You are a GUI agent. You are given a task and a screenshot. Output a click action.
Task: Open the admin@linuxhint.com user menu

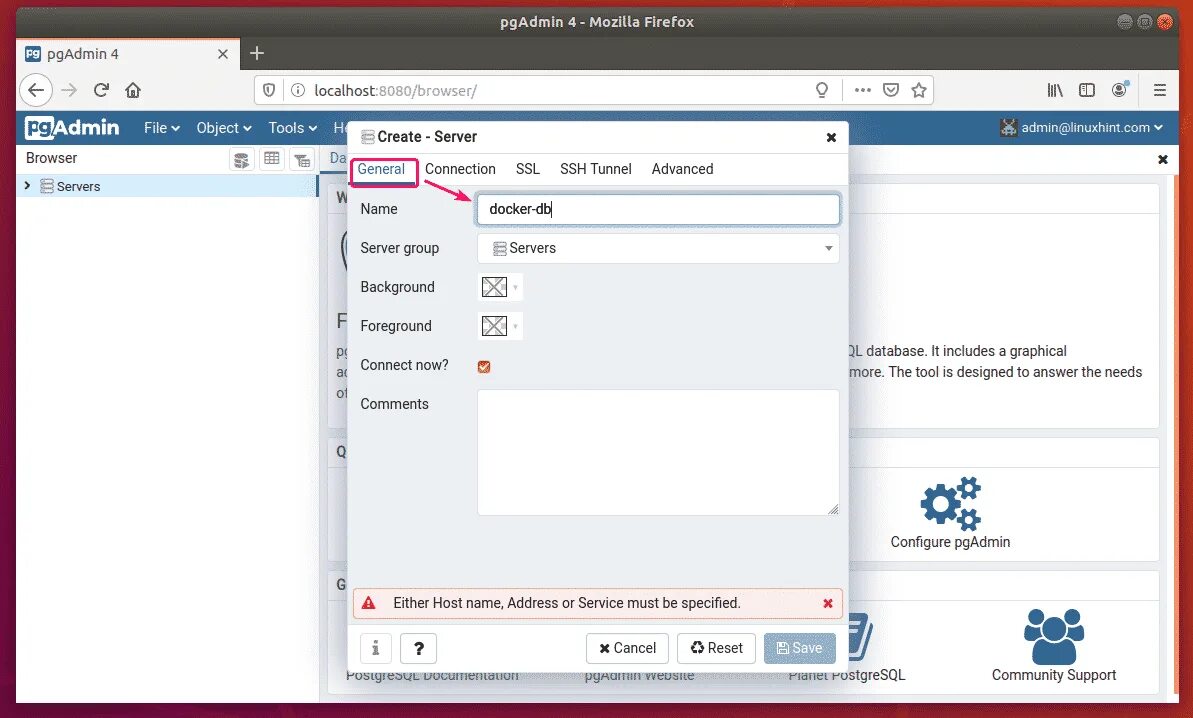pyautogui.click(x=1081, y=127)
